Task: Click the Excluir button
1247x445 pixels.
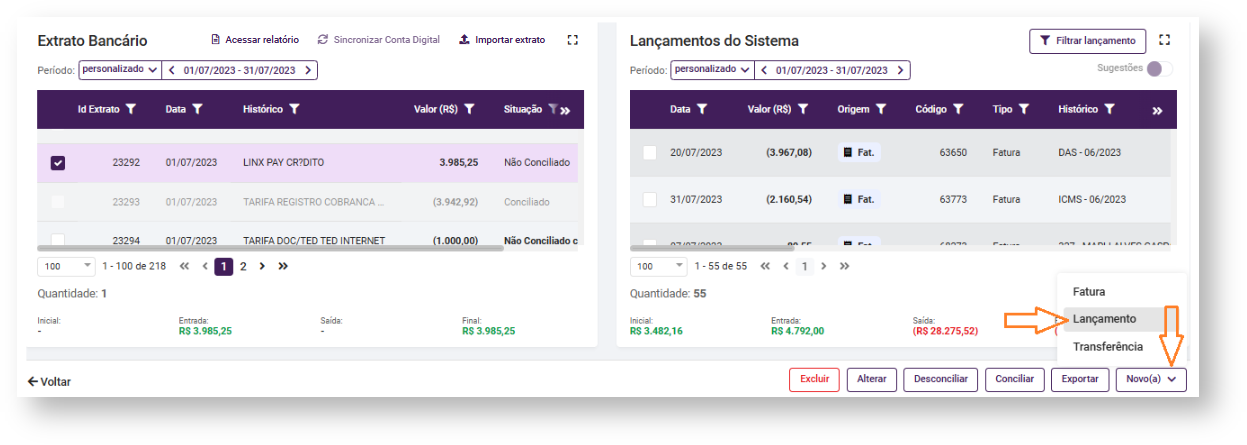Action: coord(814,380)
